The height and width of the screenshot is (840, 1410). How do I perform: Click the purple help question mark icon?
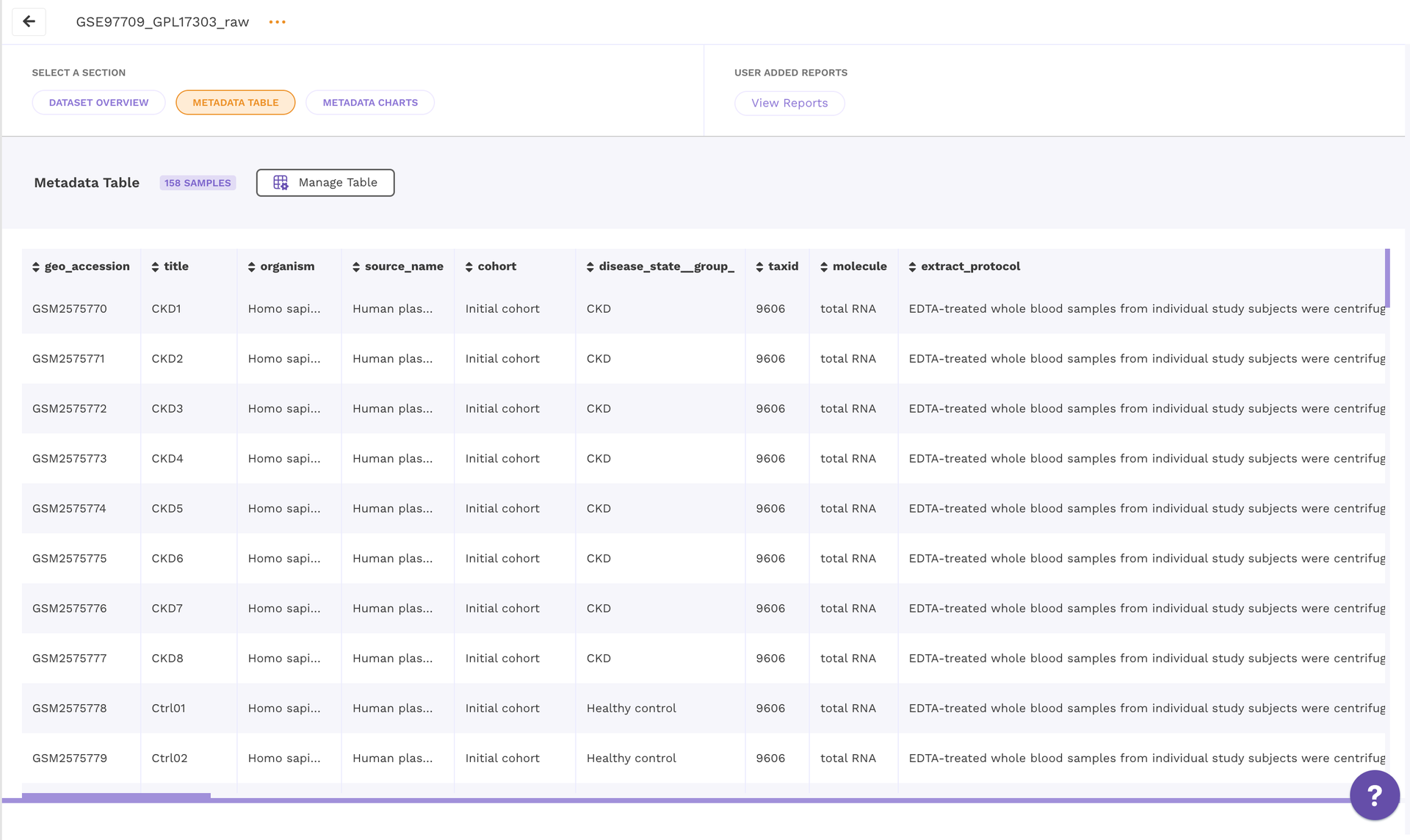click(1374, 794)
